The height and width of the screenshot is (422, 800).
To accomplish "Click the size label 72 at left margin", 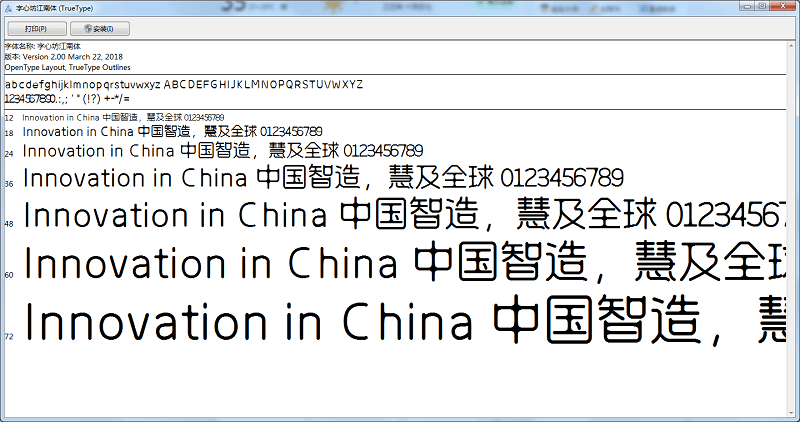I will [8, 337].
